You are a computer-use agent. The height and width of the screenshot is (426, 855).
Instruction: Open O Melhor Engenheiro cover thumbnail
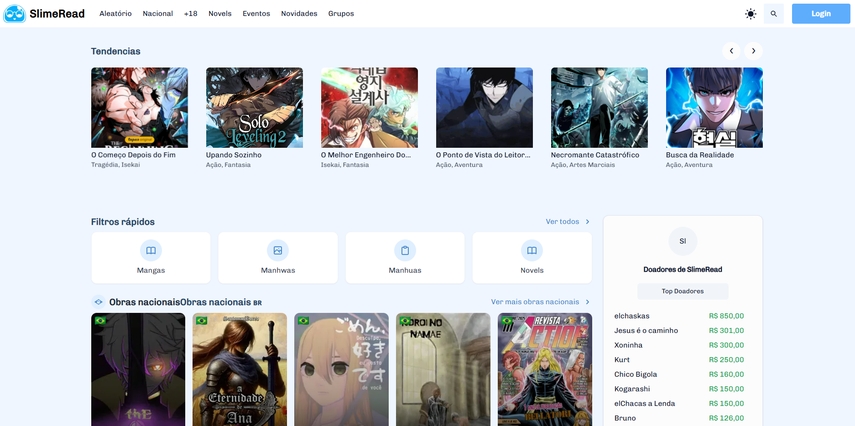tap(369, 107)
